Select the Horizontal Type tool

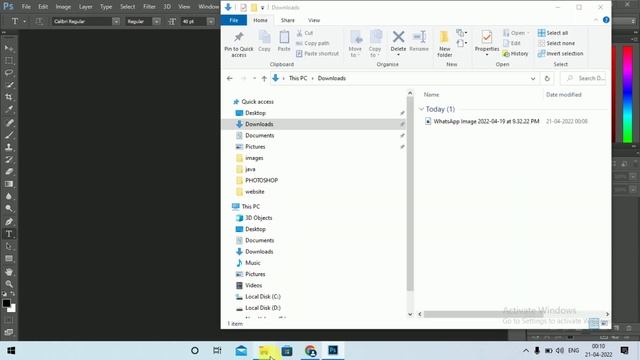[9, 234]
